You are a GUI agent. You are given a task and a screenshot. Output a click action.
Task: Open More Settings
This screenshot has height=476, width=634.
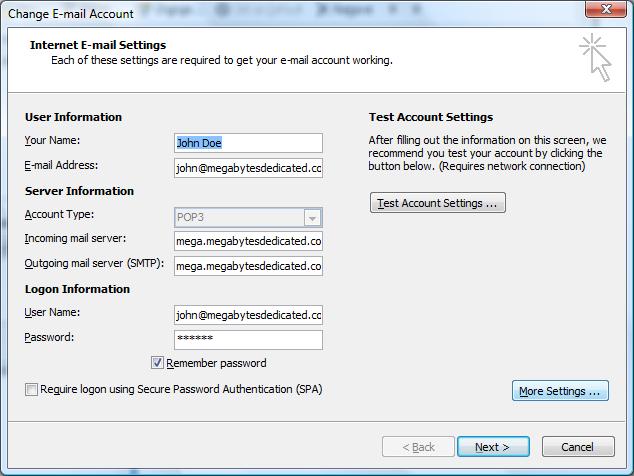tap(560, 391)
